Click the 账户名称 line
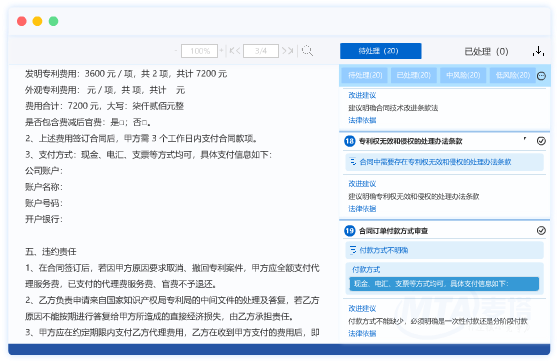The width and height of the screenshot is (560, 364). coord(44,187)
